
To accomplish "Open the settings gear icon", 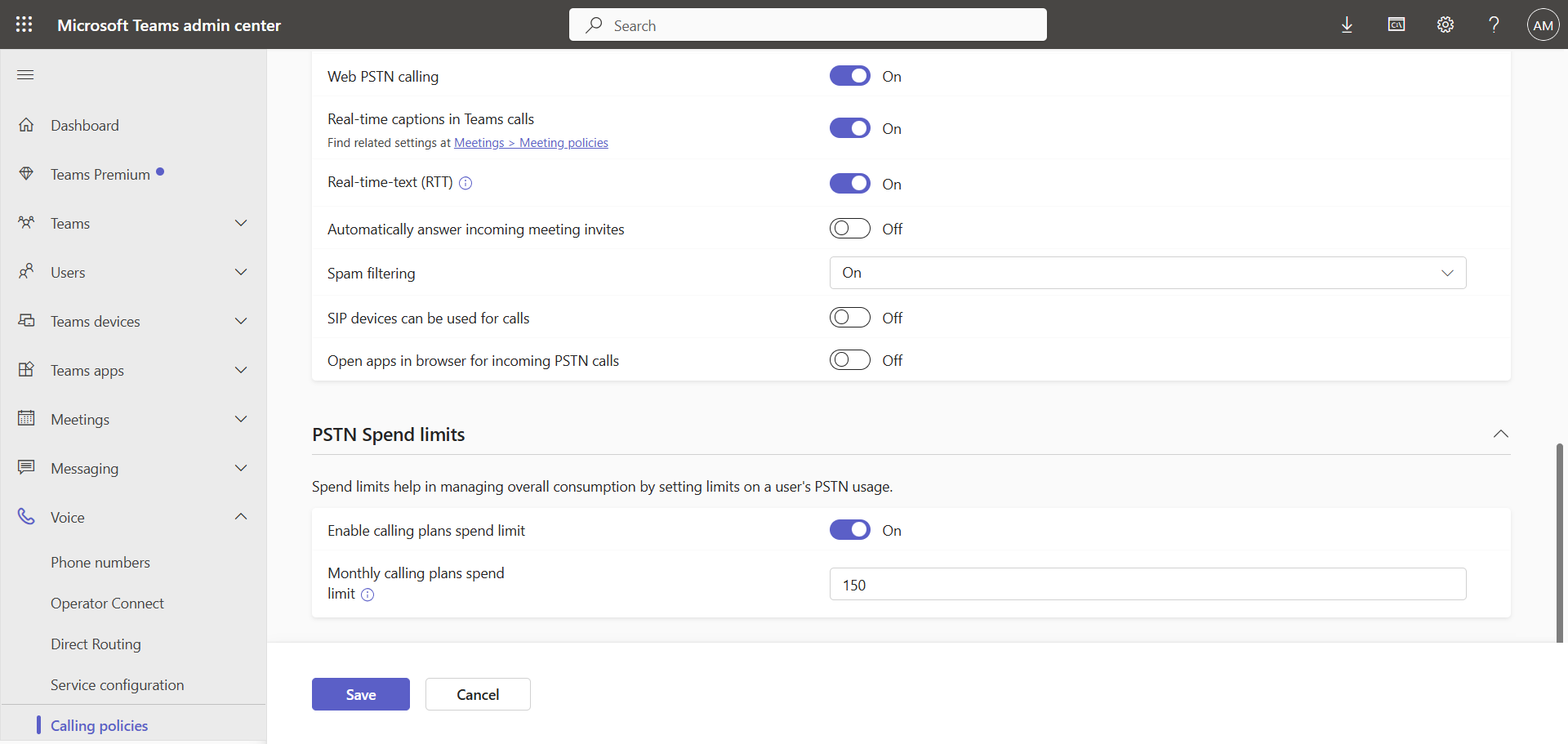I will coord(1445,25).
